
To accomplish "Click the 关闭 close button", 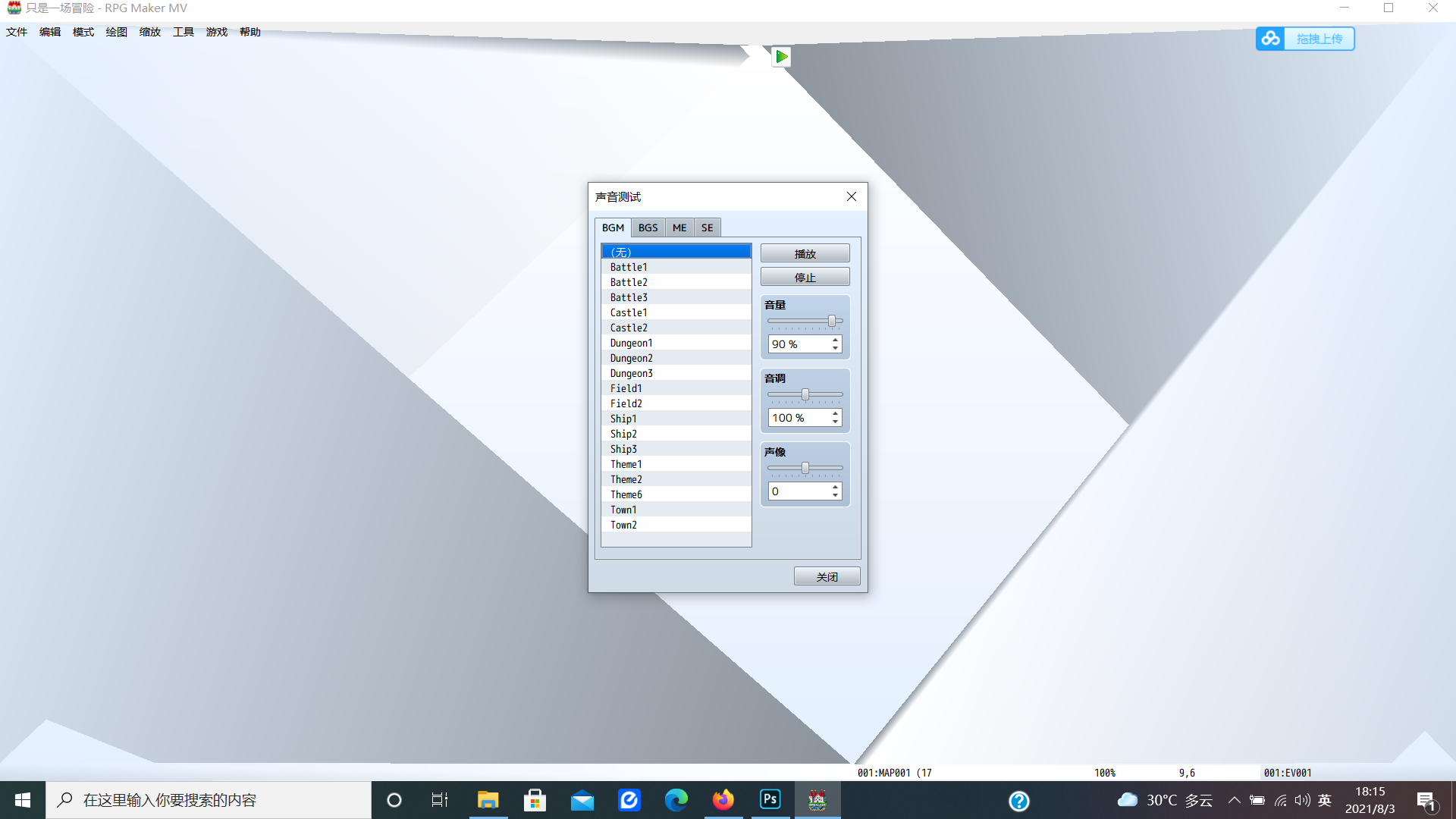I will (x=827, y=577).
